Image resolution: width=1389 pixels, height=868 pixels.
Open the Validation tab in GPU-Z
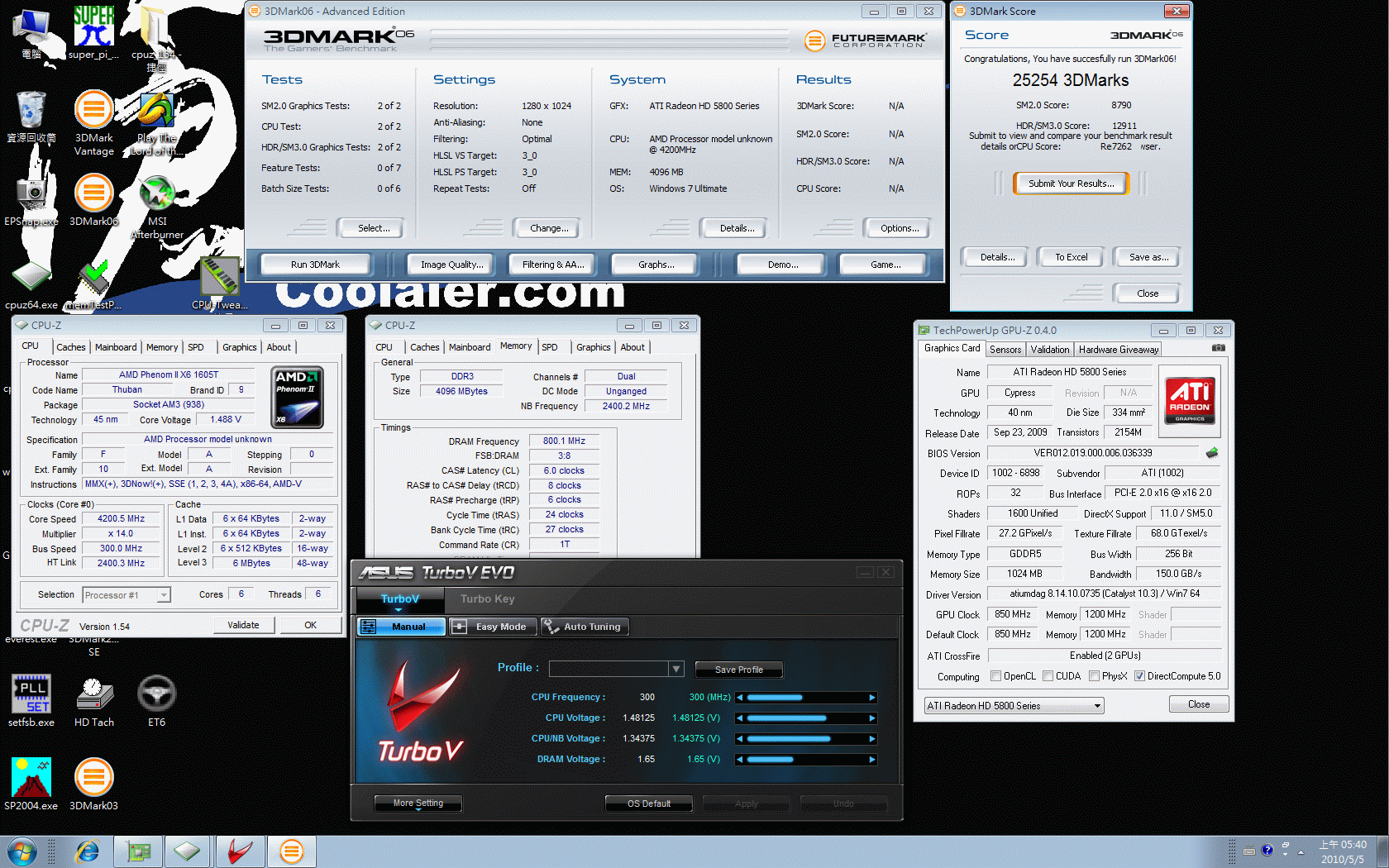coord(1050,350)
